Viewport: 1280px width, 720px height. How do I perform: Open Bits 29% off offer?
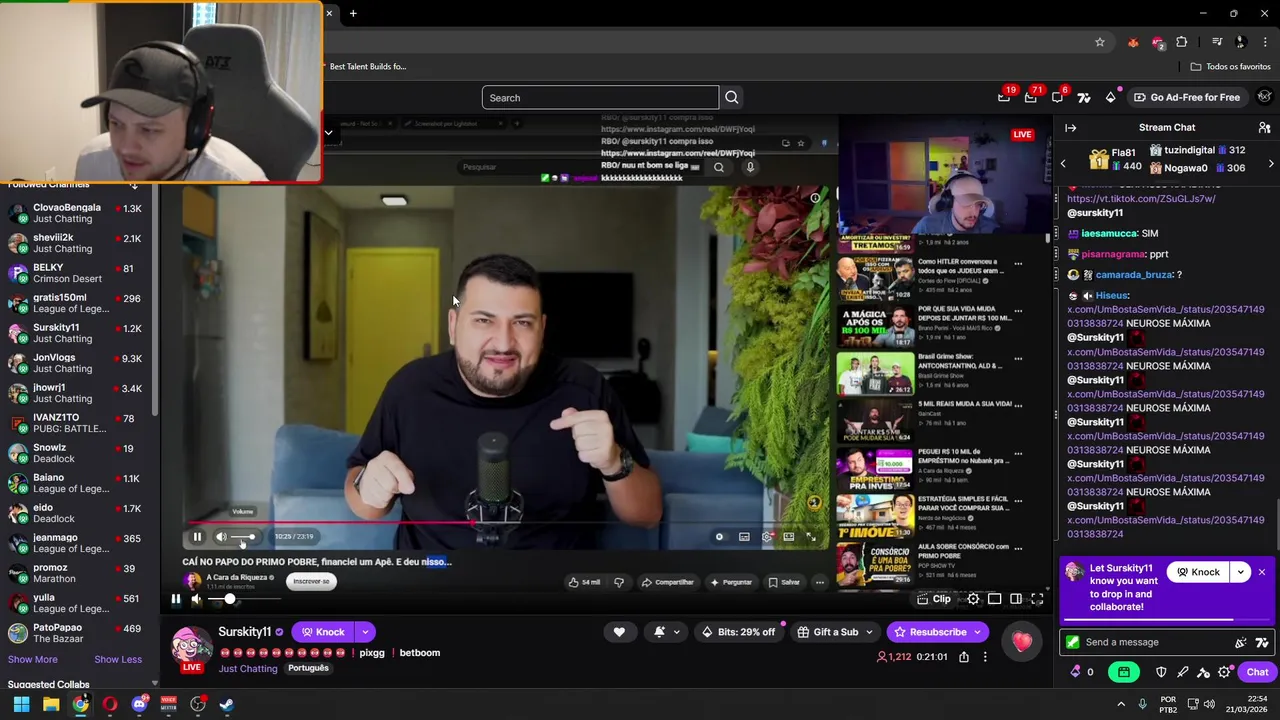click(x=739, y=632)
